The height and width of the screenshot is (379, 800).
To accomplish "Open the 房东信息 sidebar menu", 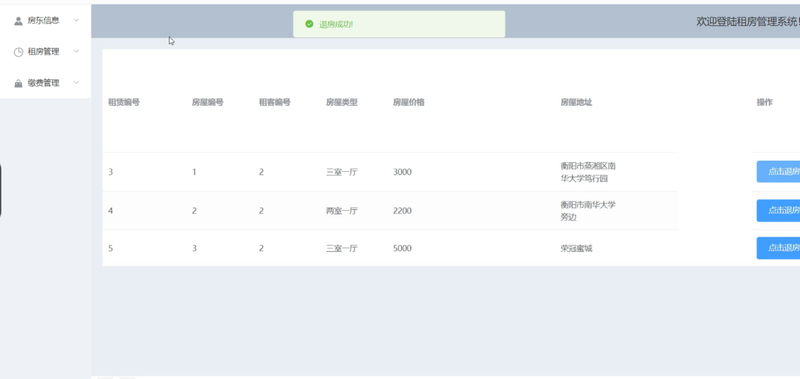I will click(45, 20).
